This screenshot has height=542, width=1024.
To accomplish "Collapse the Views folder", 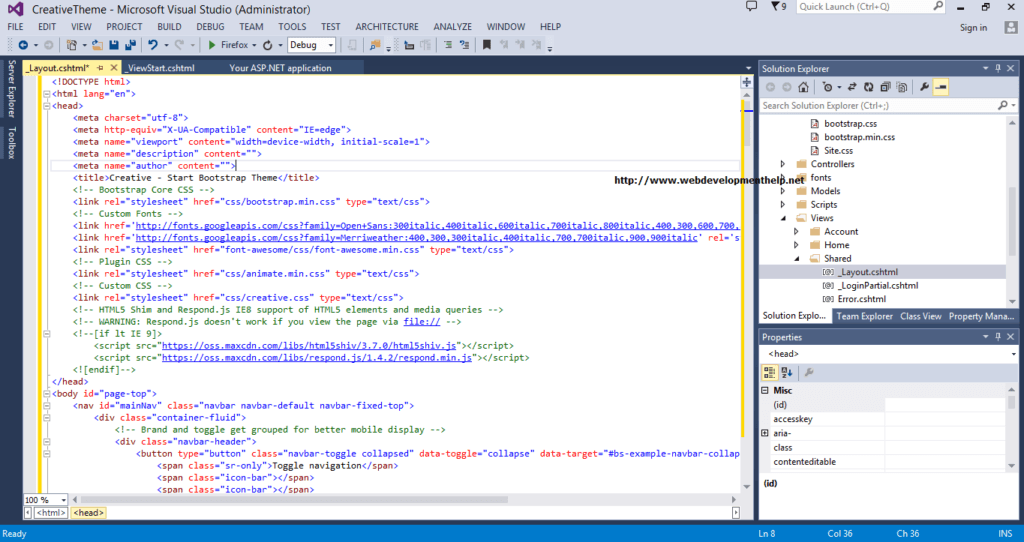I will (x=782, y=218).
